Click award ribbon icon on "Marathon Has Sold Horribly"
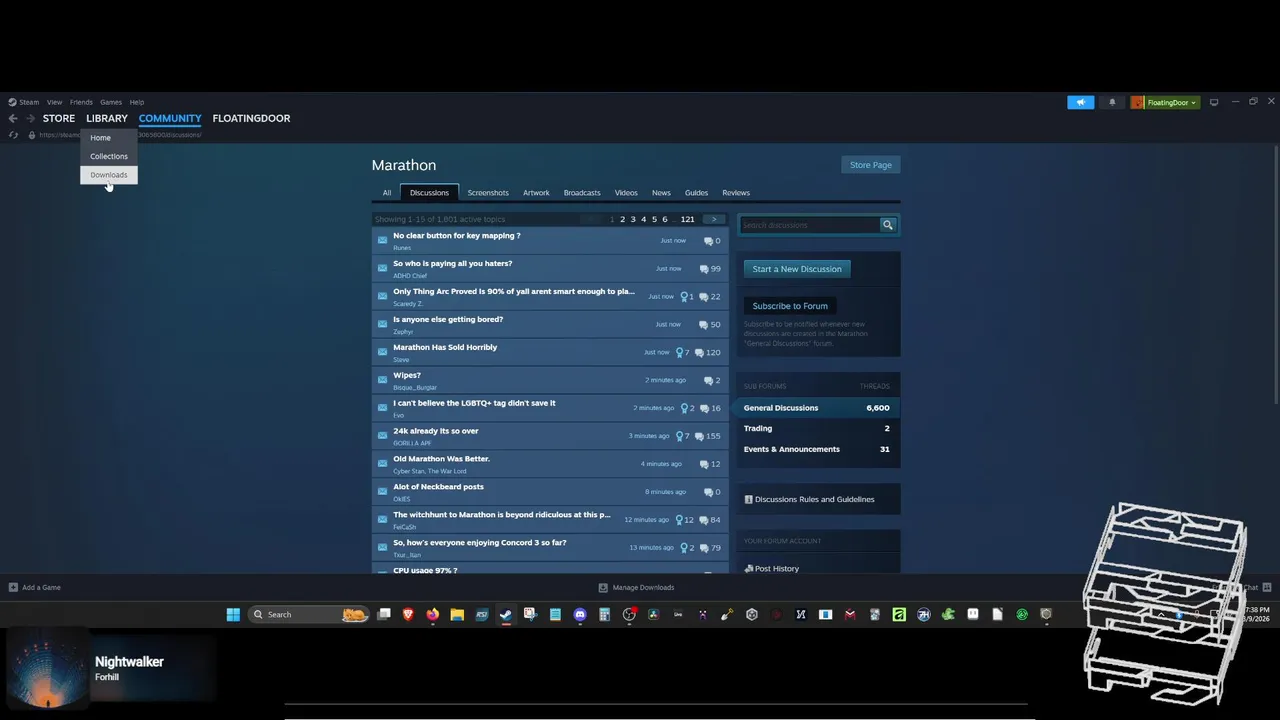The height and width of the screenshot is (720, 1280). point(680,352)
